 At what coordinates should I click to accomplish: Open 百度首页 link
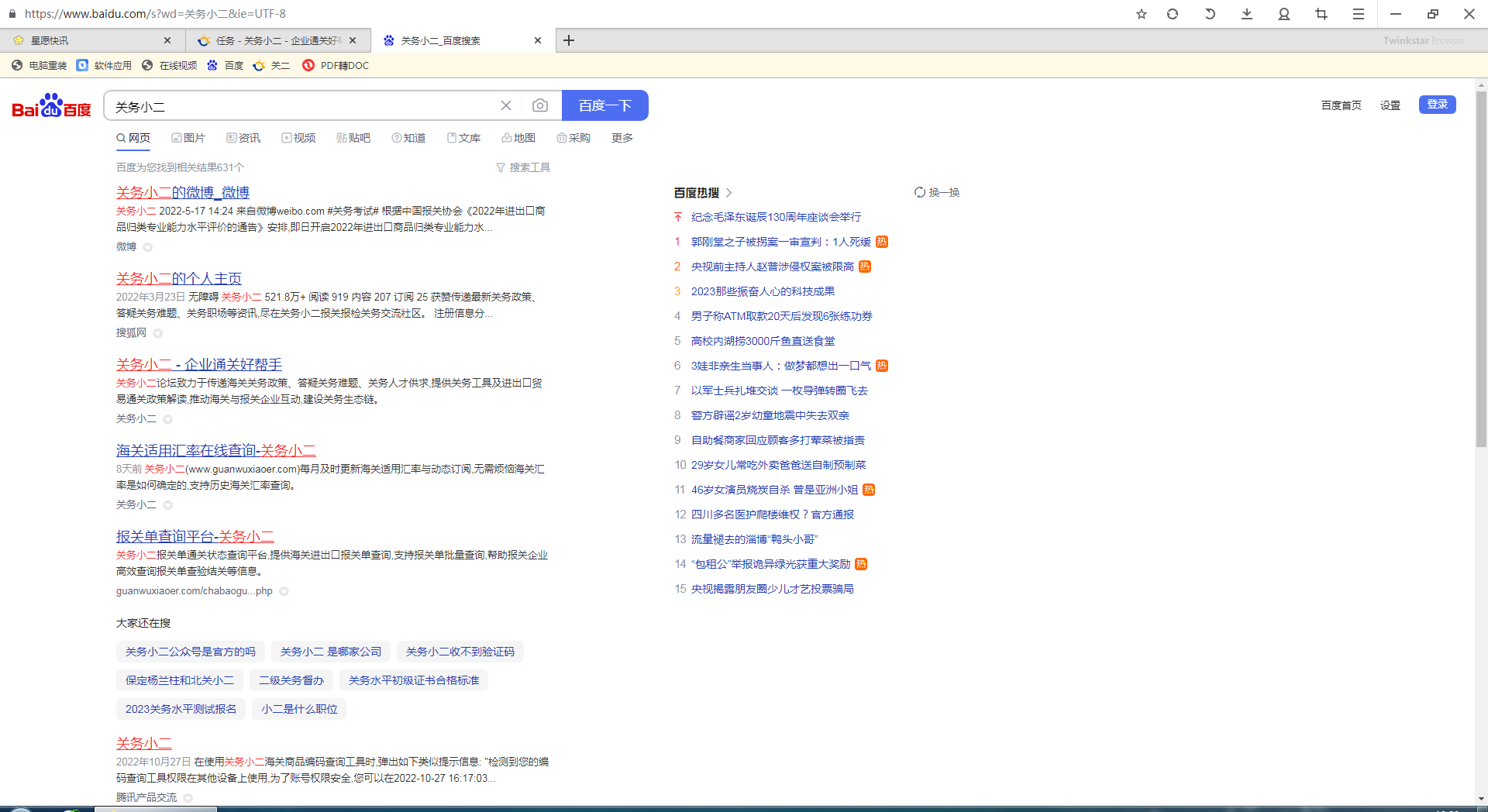click(x=1341, y=105)
